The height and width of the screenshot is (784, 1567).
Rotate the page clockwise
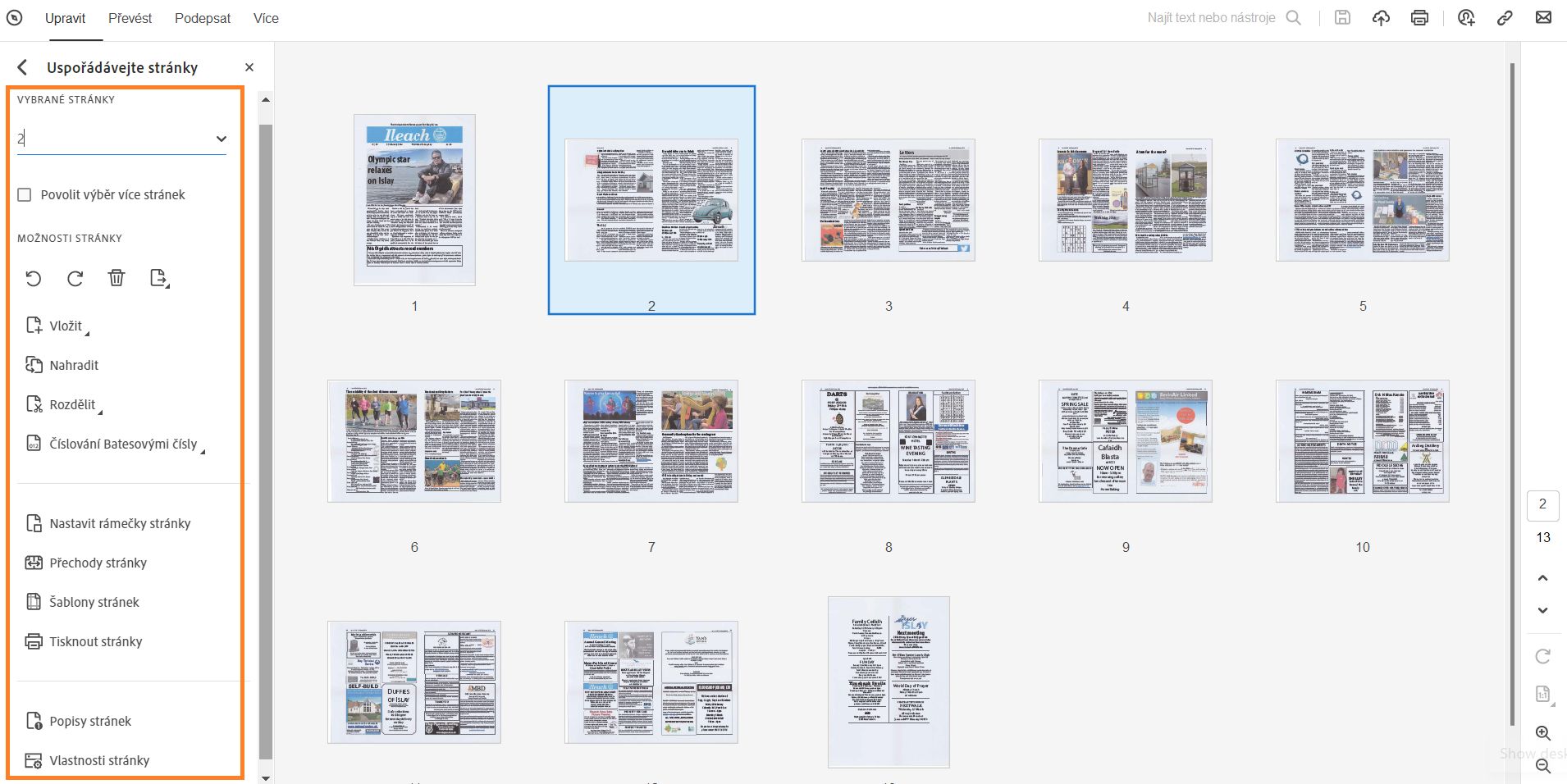click(75, 279)
